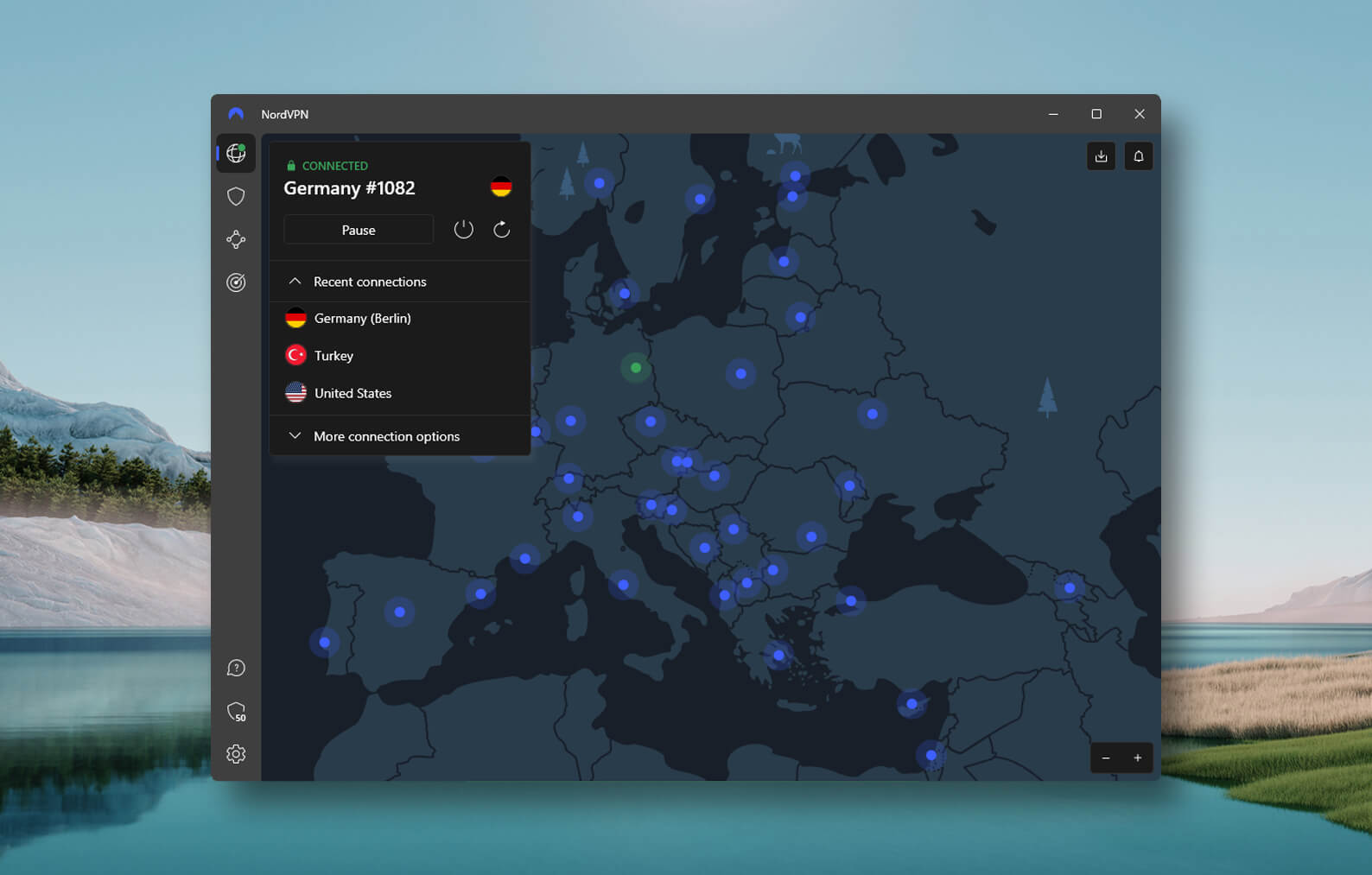The width and height of the screenshot is (1372, 875).
Task: Select the green connected Germany server dot
Action: click(636, 368)
